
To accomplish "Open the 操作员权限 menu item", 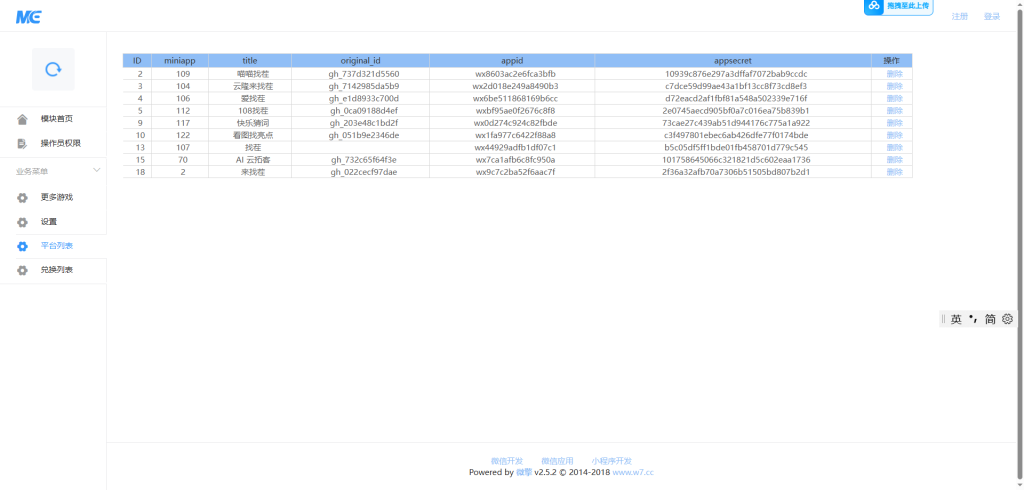I will click(x=60, y=143).
